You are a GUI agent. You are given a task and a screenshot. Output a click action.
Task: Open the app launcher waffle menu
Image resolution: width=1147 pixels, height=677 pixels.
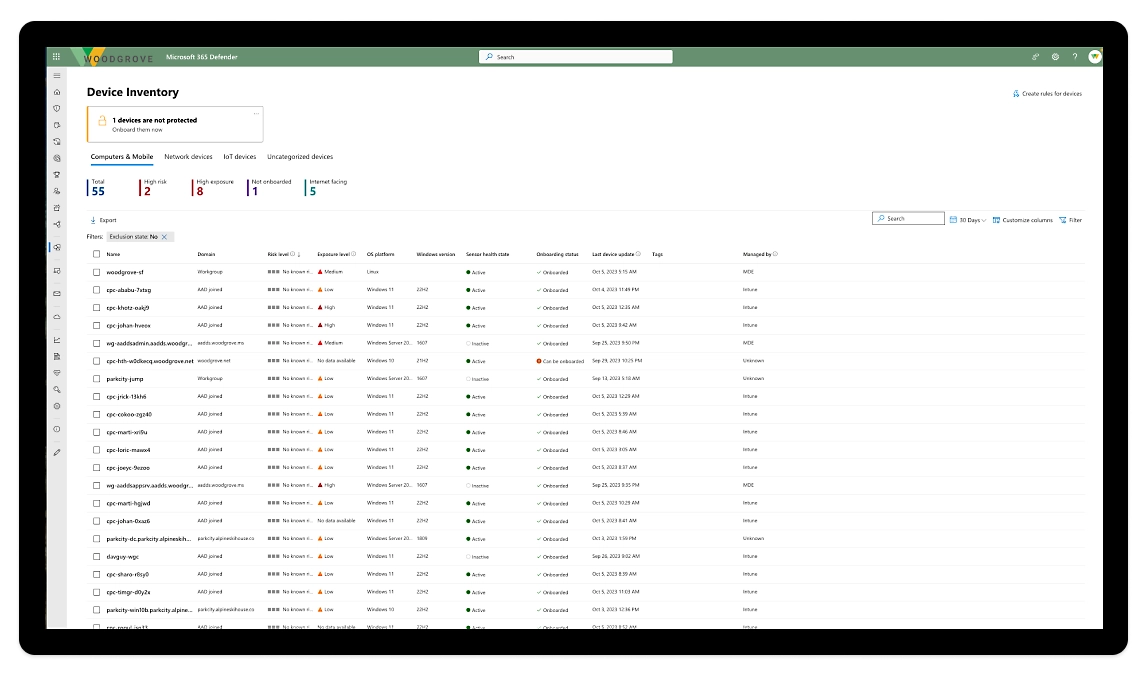click(x=57, y=57)
